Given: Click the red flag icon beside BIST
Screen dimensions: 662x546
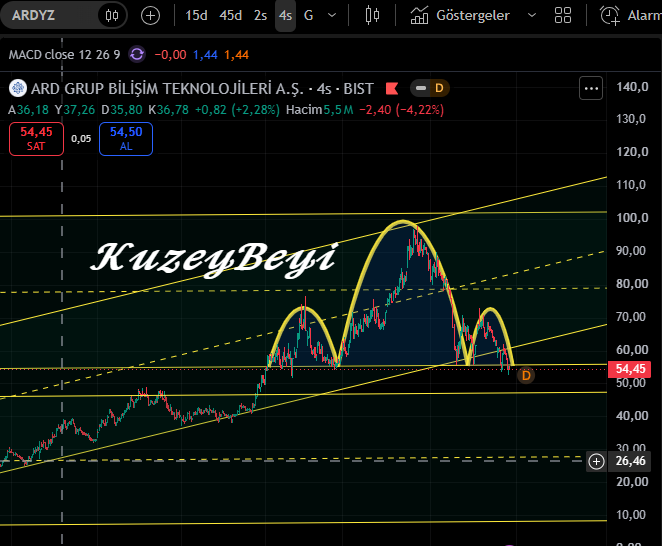Looking at the screenshot, I should pos(392,88).
